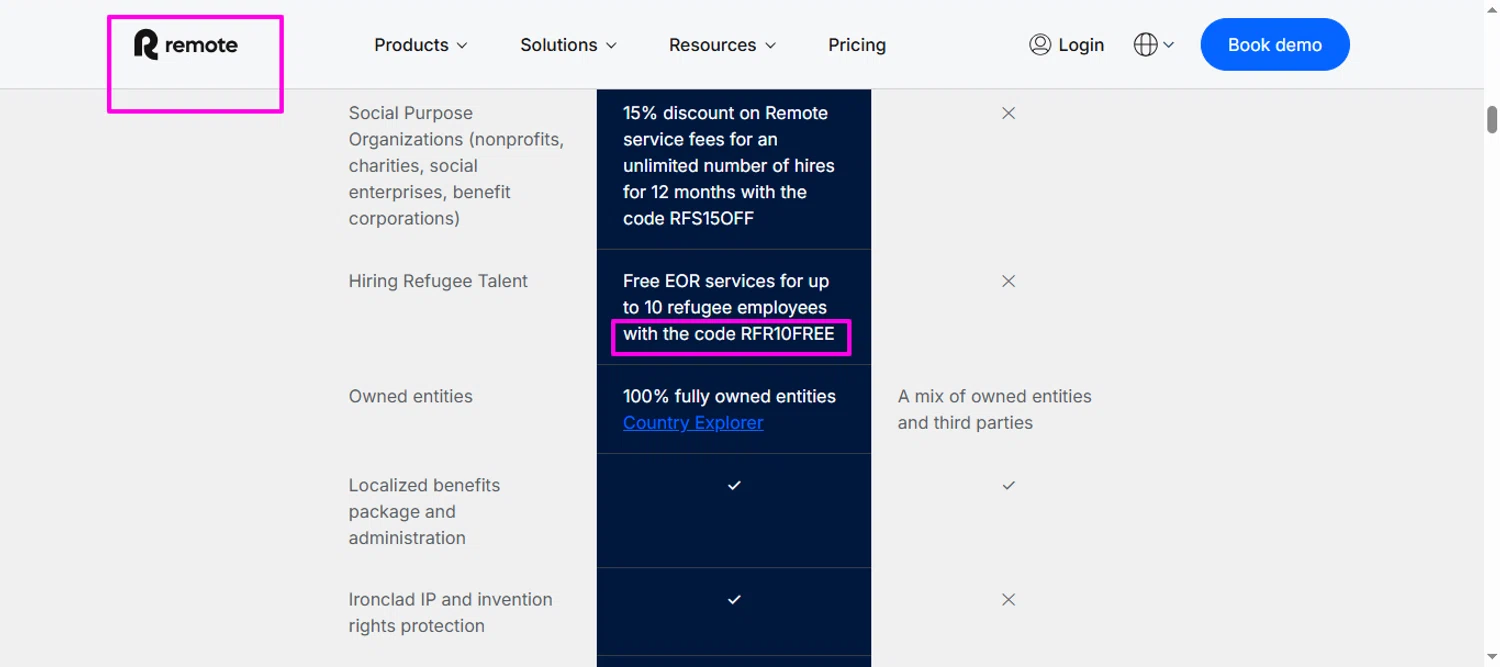This screenshot has width=1500, height=667.
Task: Click the text 'A mix of owned entities and third parties'
Action: click(995, 409)
